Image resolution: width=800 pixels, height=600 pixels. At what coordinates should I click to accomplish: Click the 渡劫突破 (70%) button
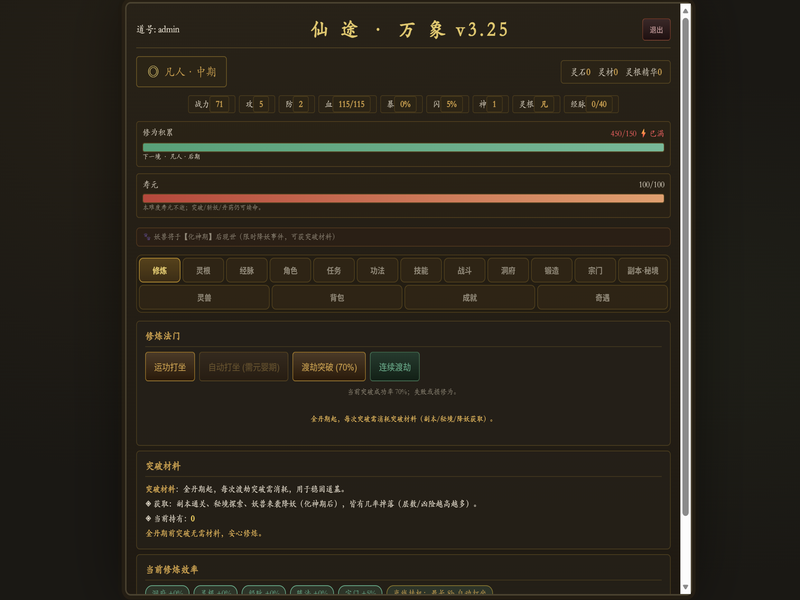click(x=329, y=367)
